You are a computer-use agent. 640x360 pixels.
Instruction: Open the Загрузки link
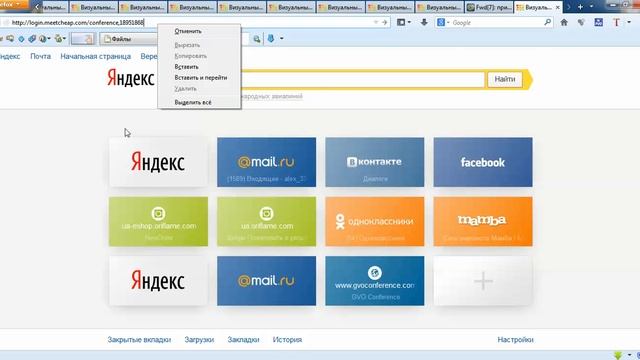click(x=199, y=340)
